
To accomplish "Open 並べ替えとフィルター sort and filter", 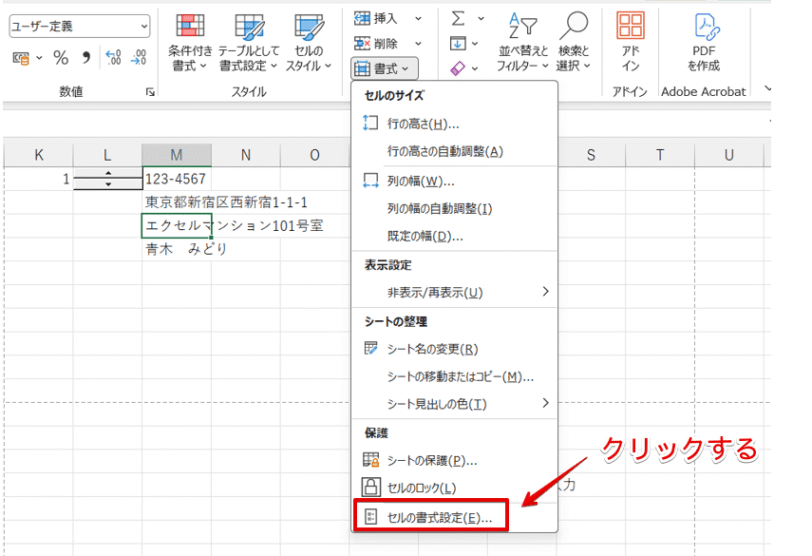I will pyautogui.click(x=523, y=42).
